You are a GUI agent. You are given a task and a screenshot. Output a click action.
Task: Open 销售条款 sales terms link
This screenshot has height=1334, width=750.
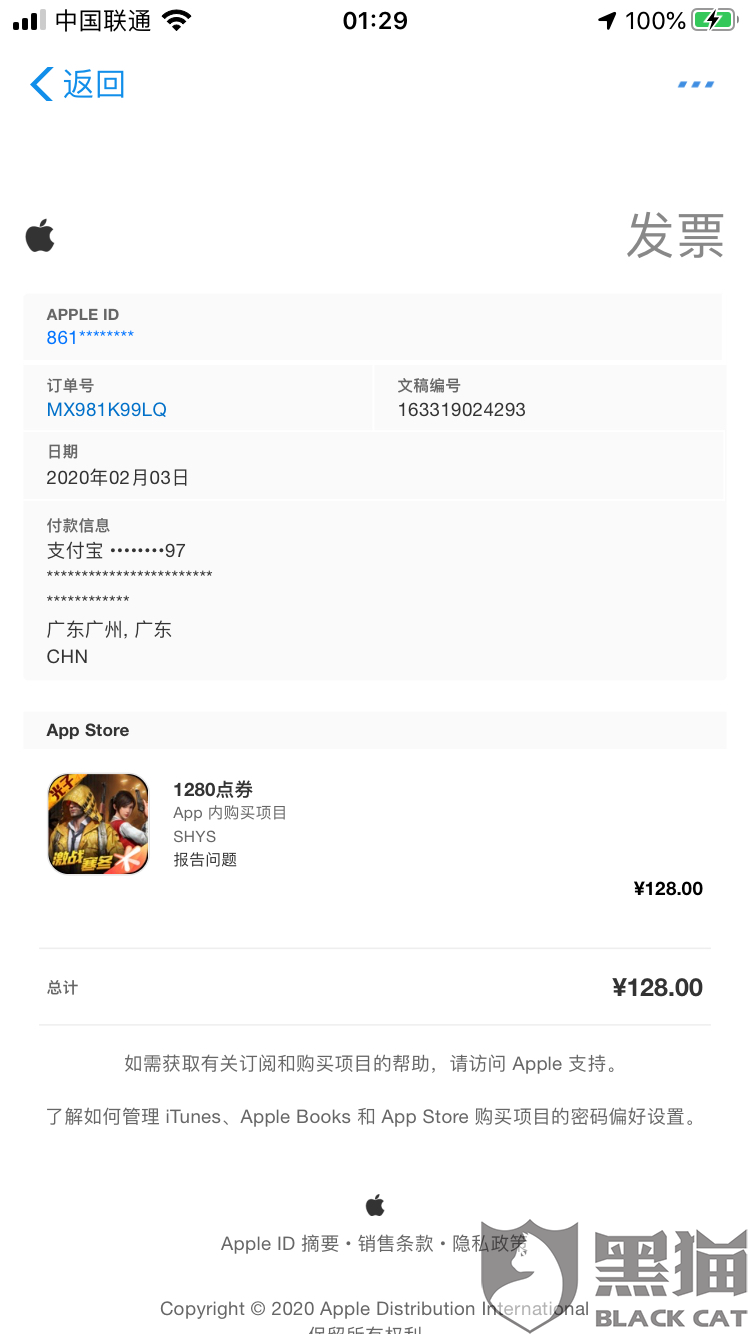pos(396,1244)
